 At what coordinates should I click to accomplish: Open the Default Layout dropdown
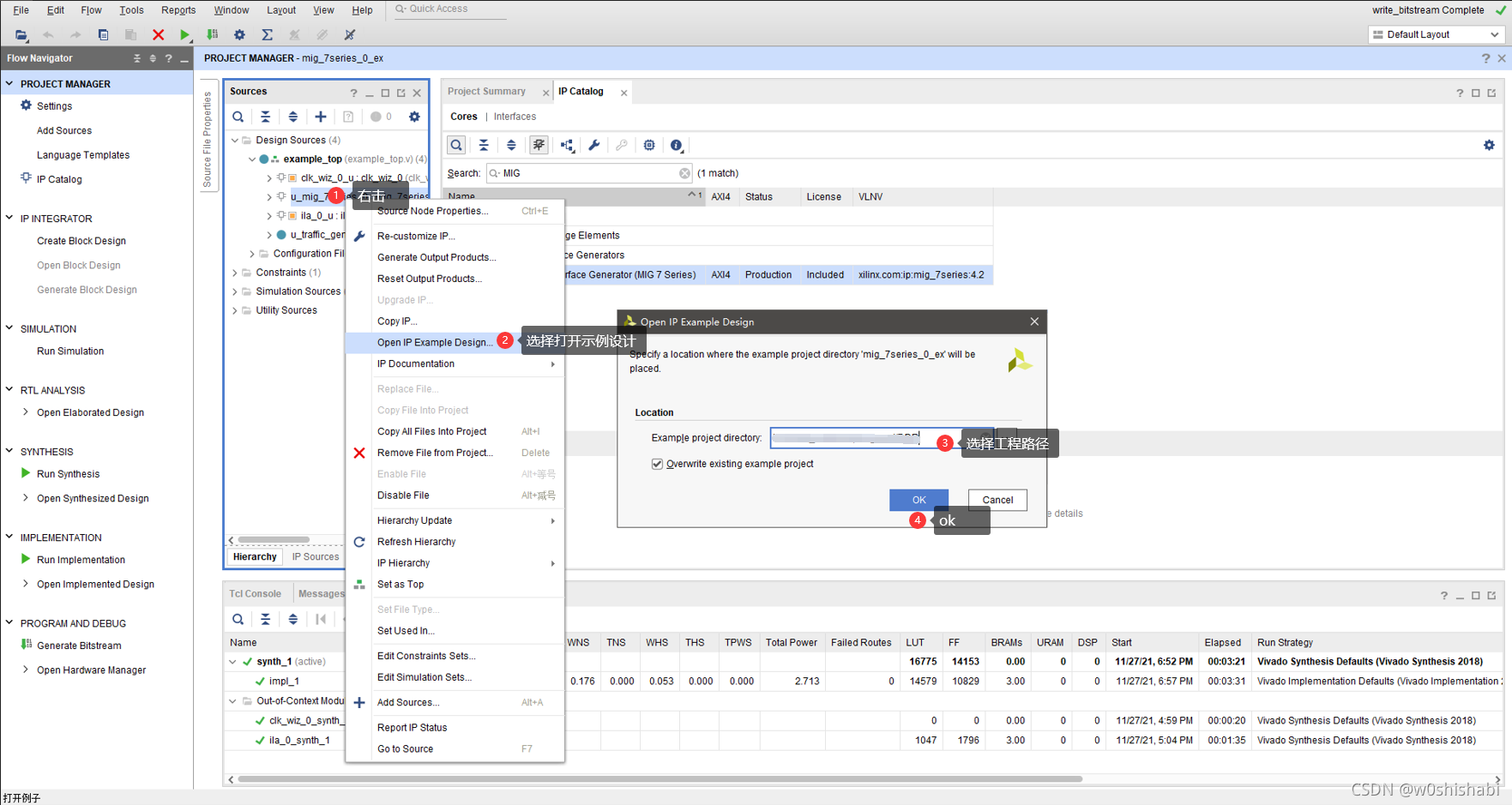[x=1436, y=34]
